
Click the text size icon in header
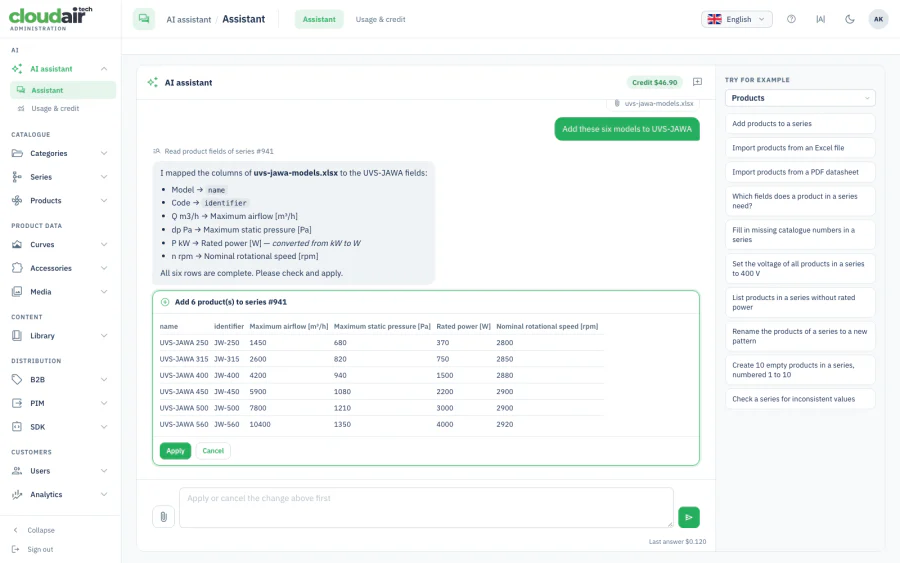click(x=820, y=19)
